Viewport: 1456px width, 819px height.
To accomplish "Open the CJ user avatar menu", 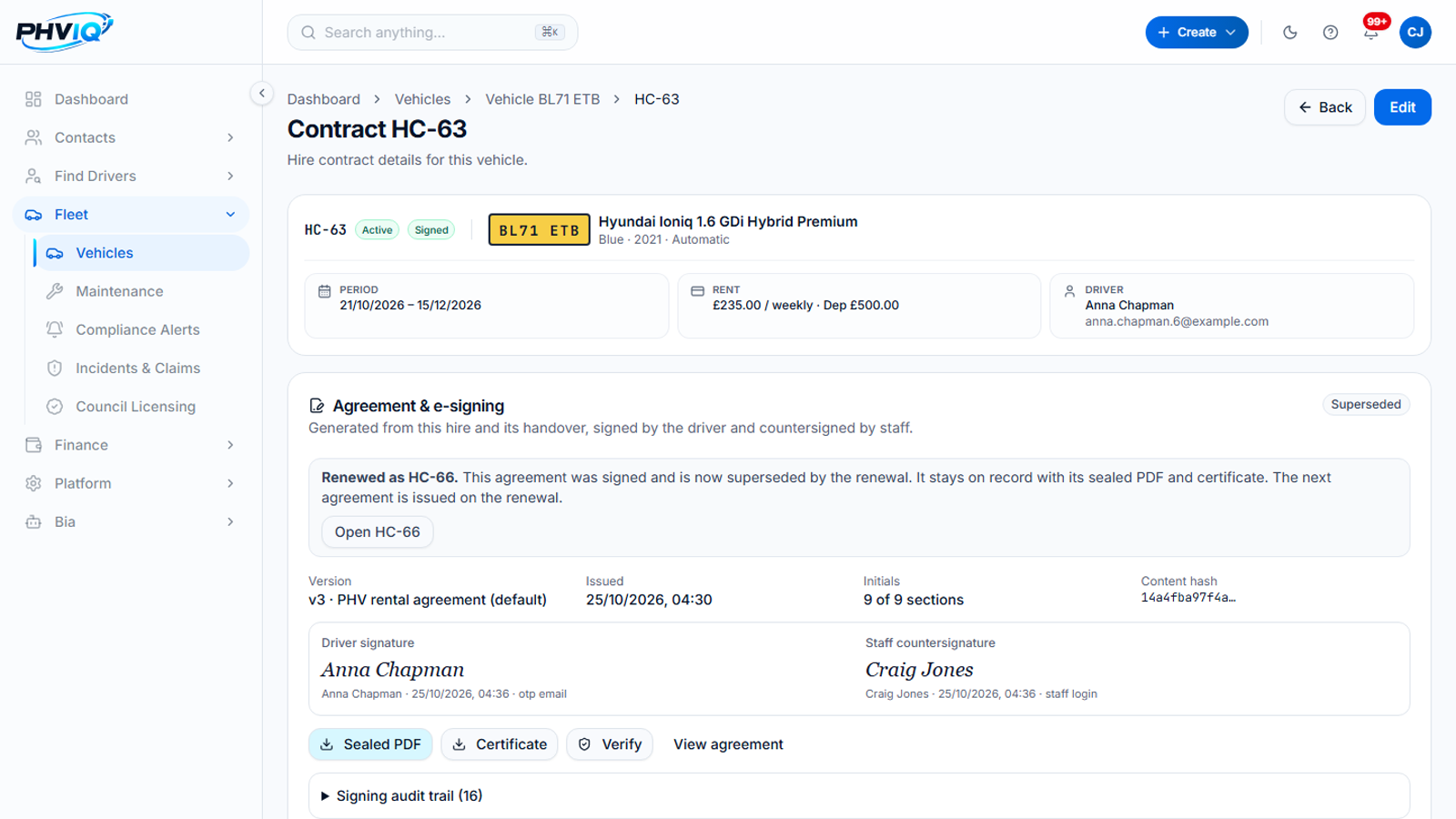I will click(x=1415, y=33).
